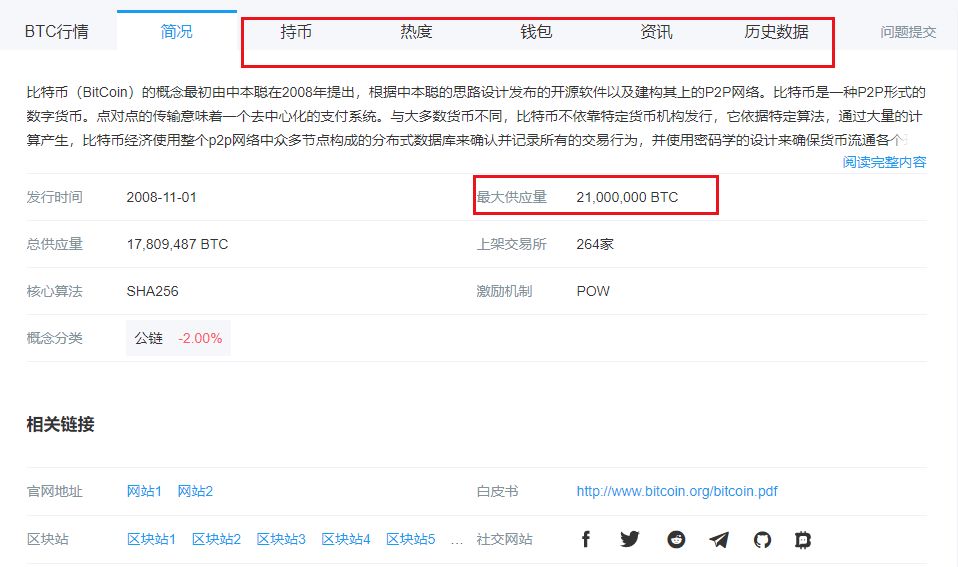Image resolution: width=958 pixels, height=567 pixels.
Task: Click the POW incentive value
Action: (x=593, y=291)
